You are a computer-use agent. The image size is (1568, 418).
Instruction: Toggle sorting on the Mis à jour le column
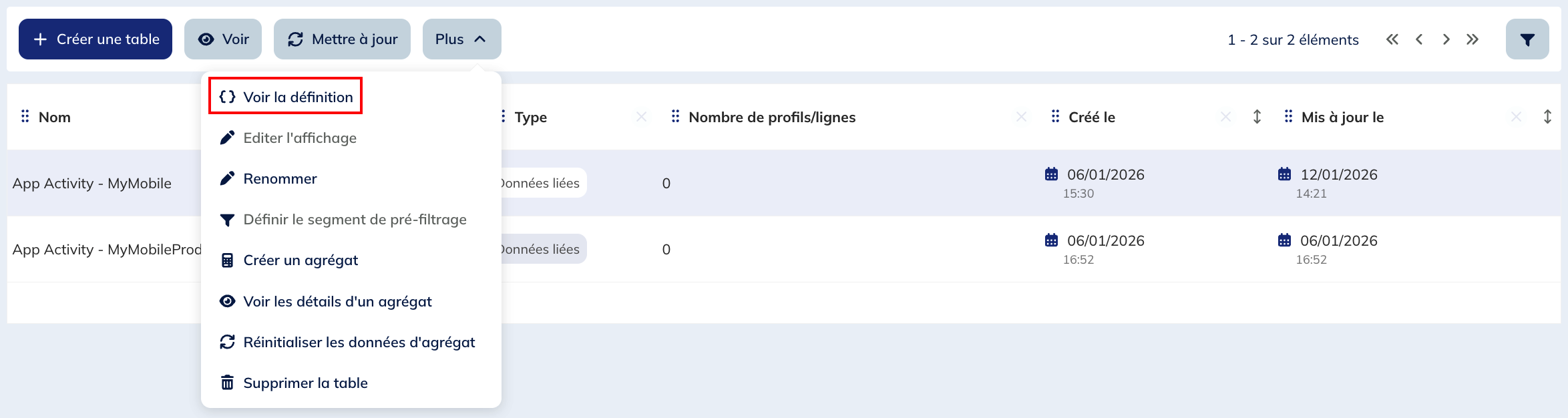point(1549,116)
